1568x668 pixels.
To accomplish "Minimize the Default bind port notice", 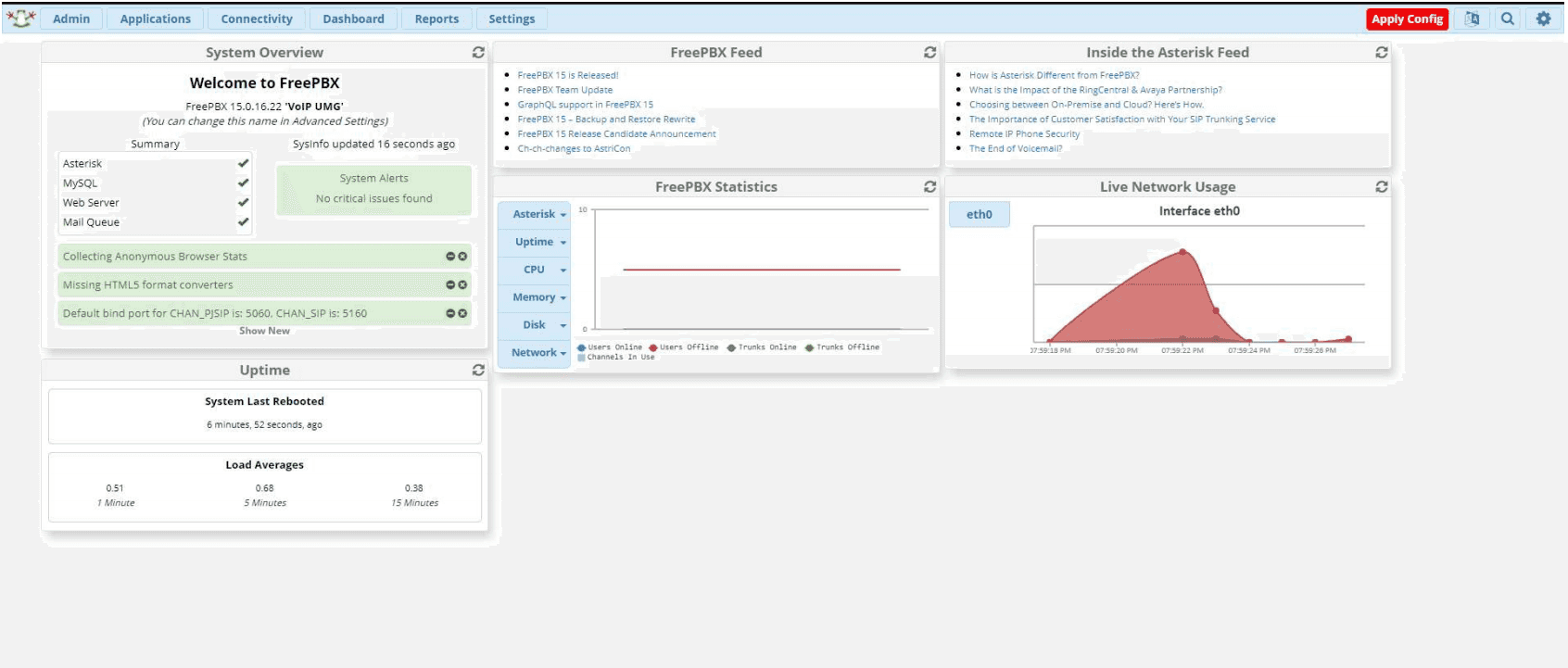I will pos(450,314).
